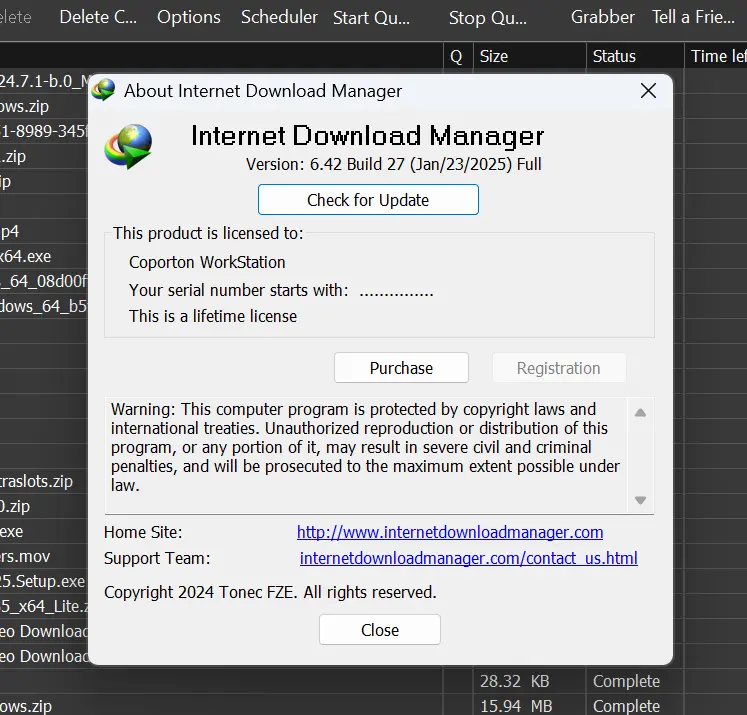
Task: Close About dialog using the X icon
Action: 648,91
